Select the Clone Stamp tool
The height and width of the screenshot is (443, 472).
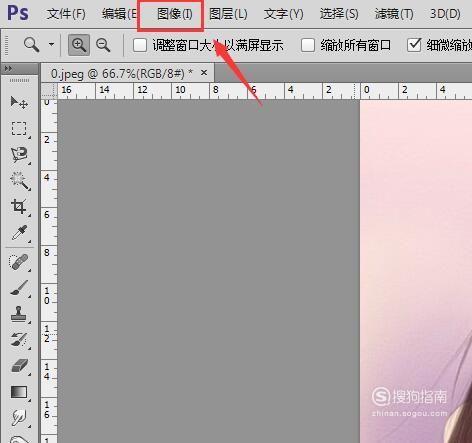coord(19,314)
